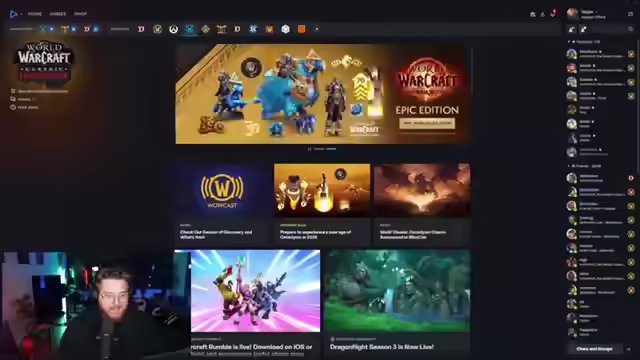640x360 pixels.
Task: Go to the HOME tab
Action: tap(35, 14)
